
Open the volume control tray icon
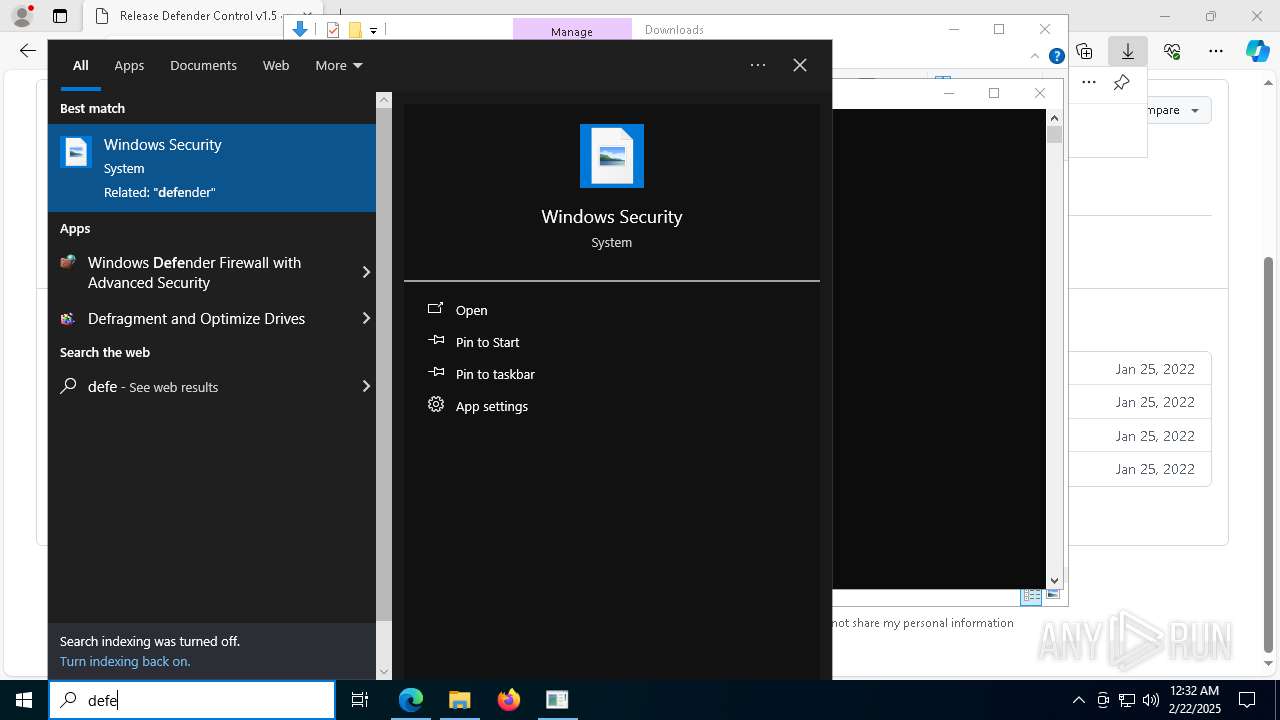[x=1151, y=700]
